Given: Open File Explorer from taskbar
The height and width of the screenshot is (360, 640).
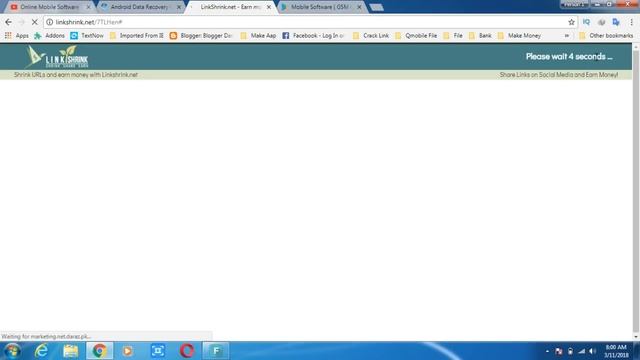Looking at the screenshot, I should (70, 351).
